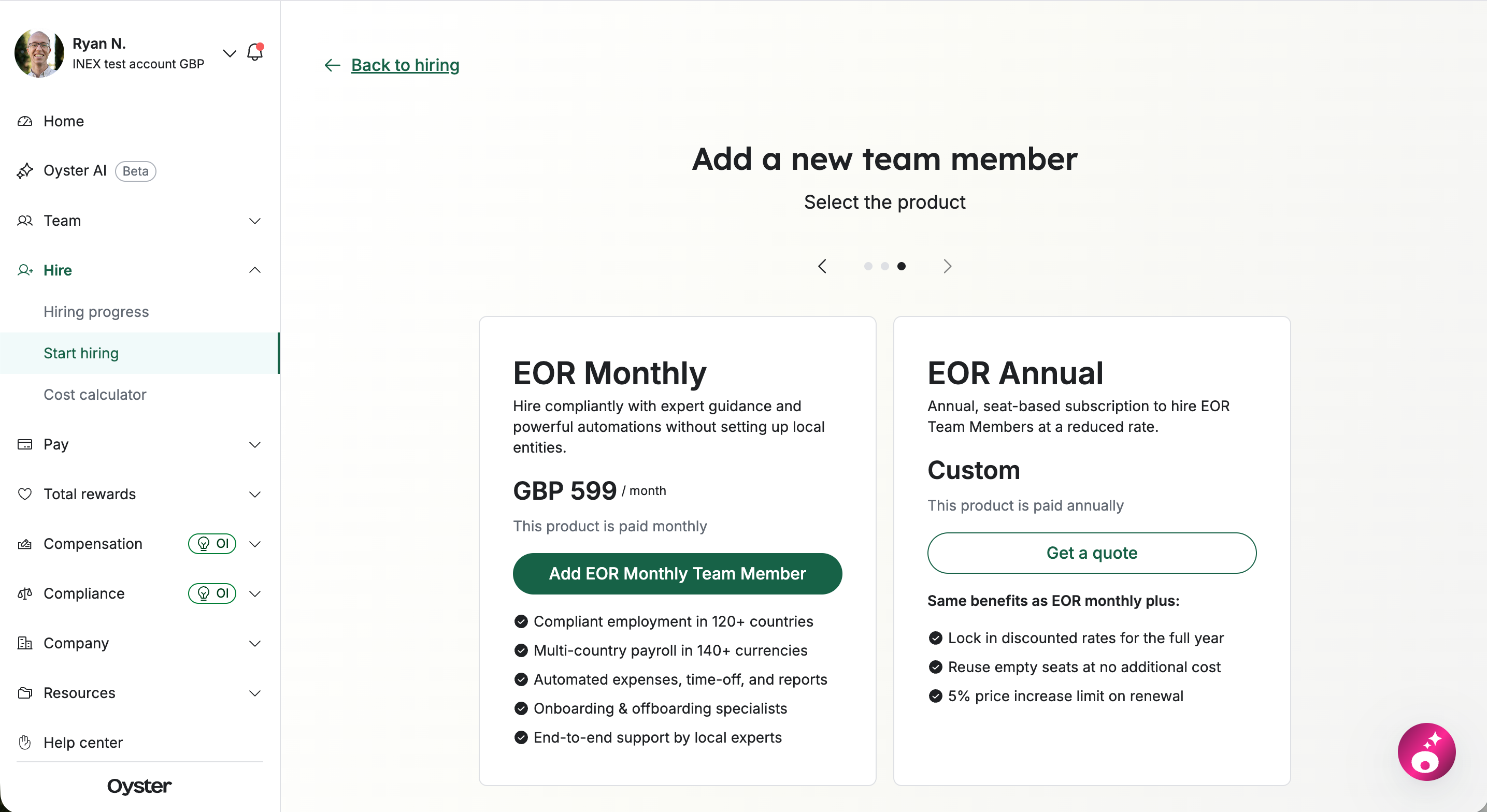Click '5% price increase limit on renewal'
The width and height of the screenshot is (1487, 812).
[x=1066, y=696]
